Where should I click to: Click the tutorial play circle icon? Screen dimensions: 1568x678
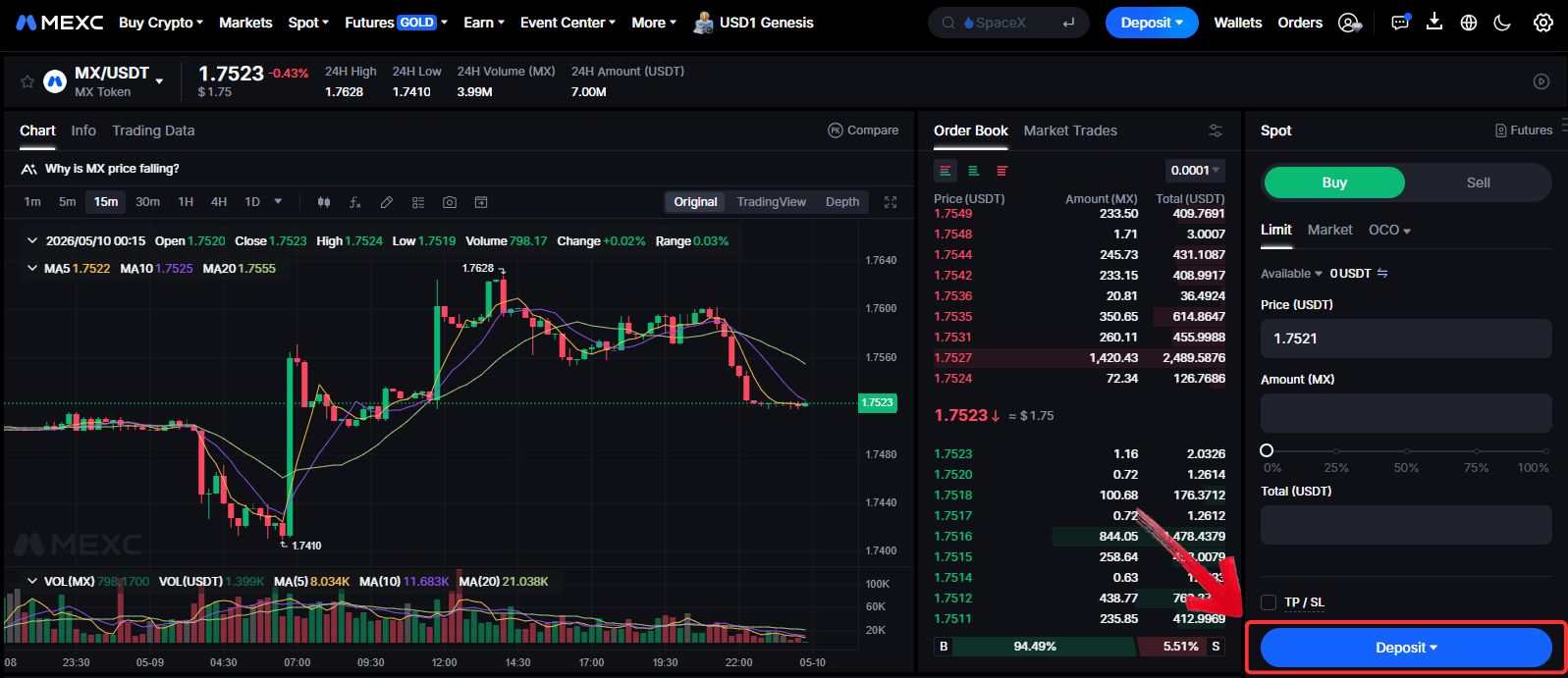tap(1541, 82)
